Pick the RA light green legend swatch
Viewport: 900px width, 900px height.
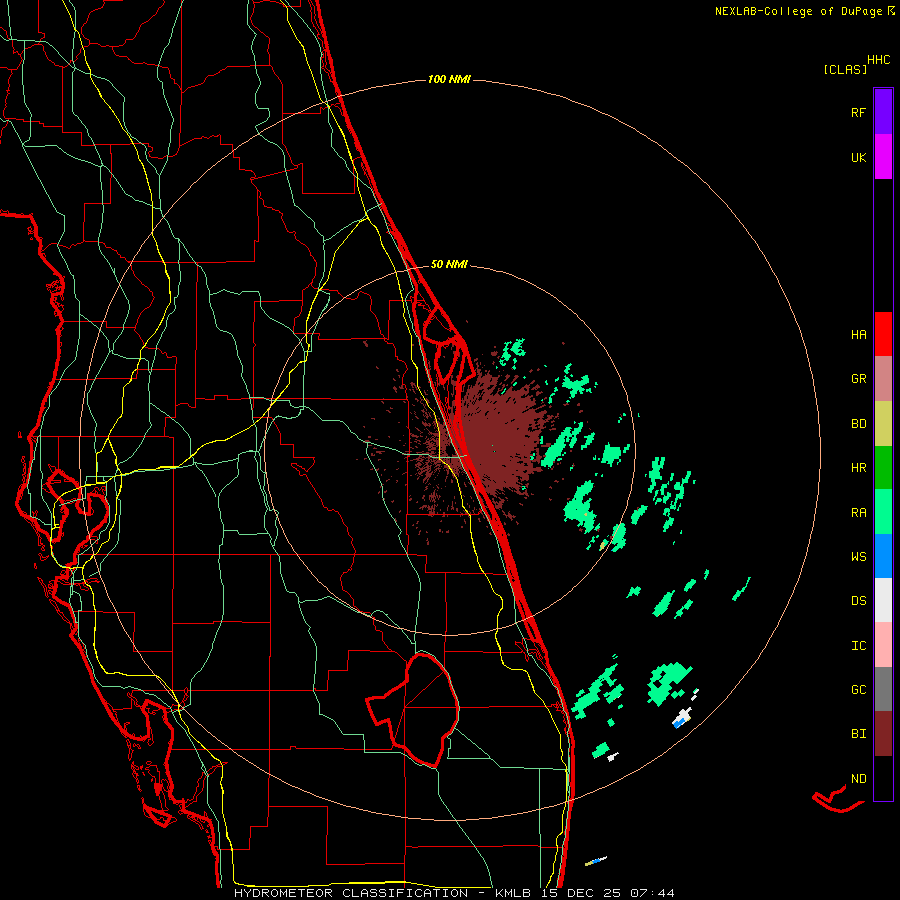(883, 512)
